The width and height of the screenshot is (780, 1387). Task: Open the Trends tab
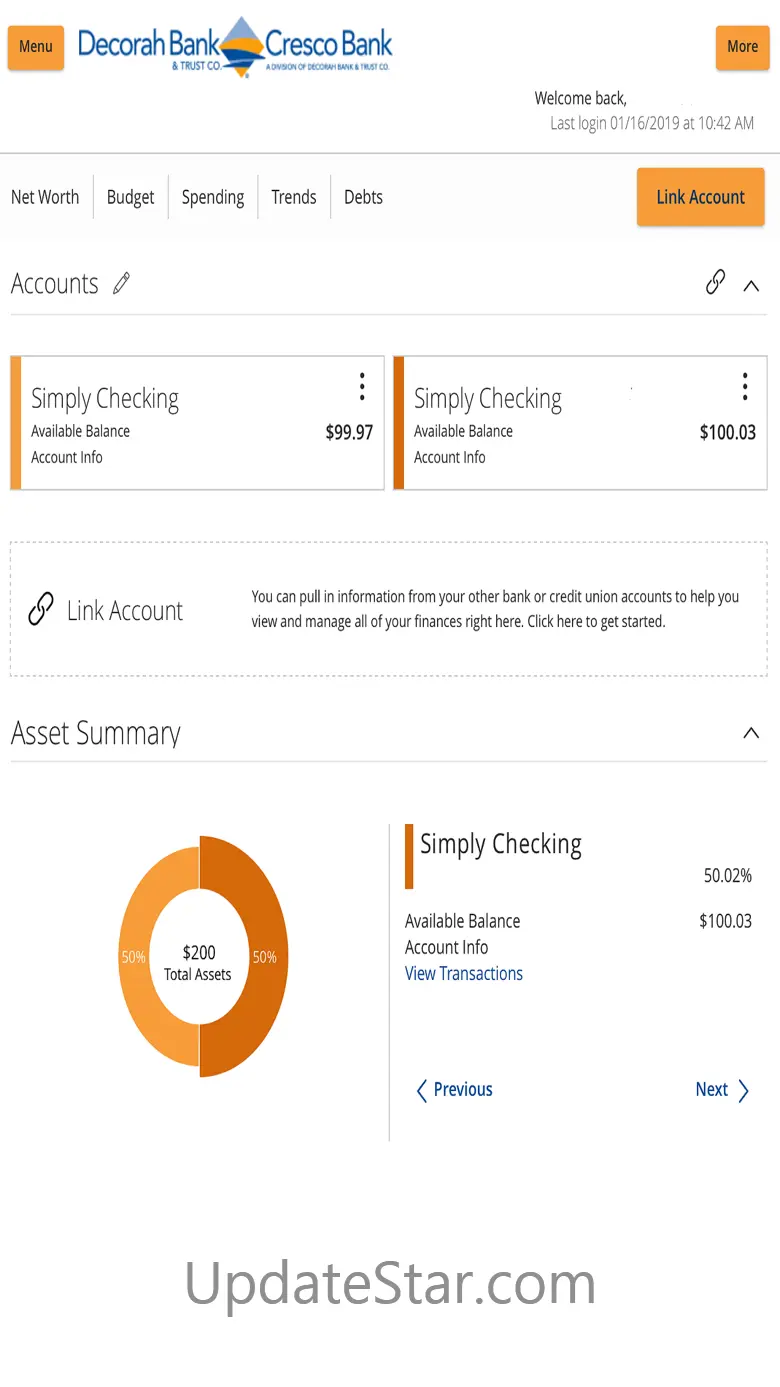294,197
